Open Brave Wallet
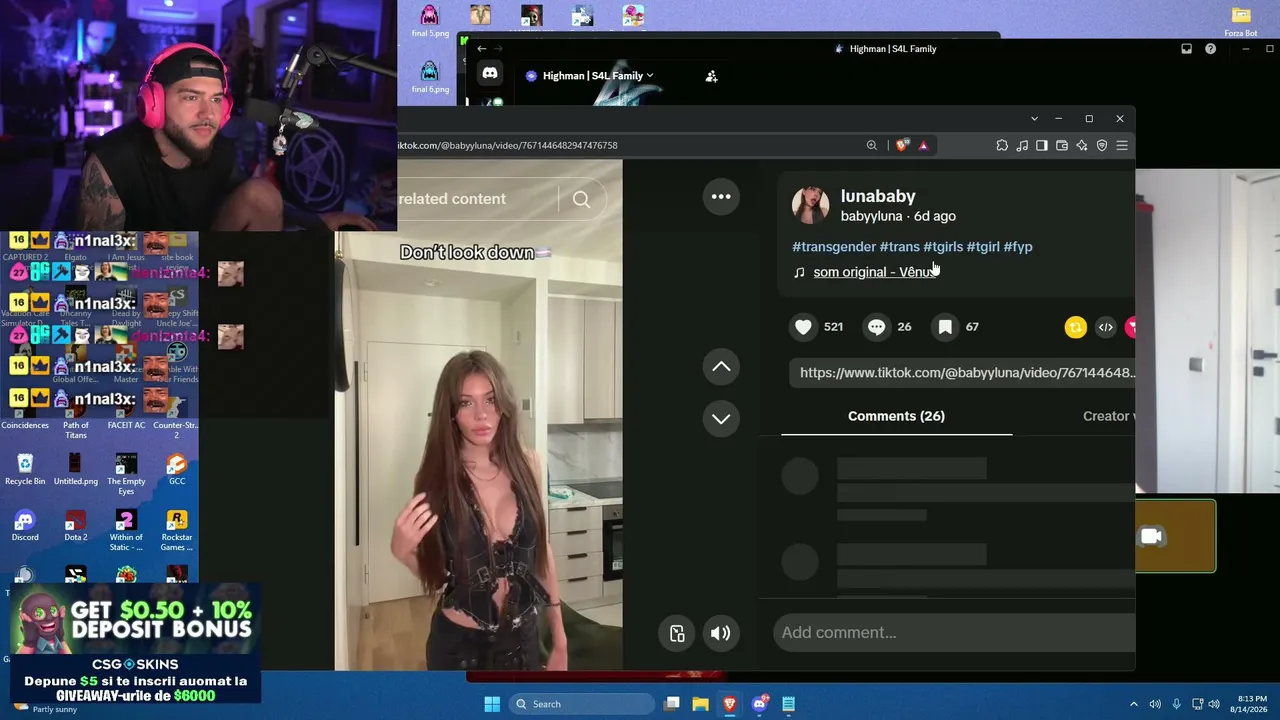The image size is (1280, 720). coord(1062,146)
